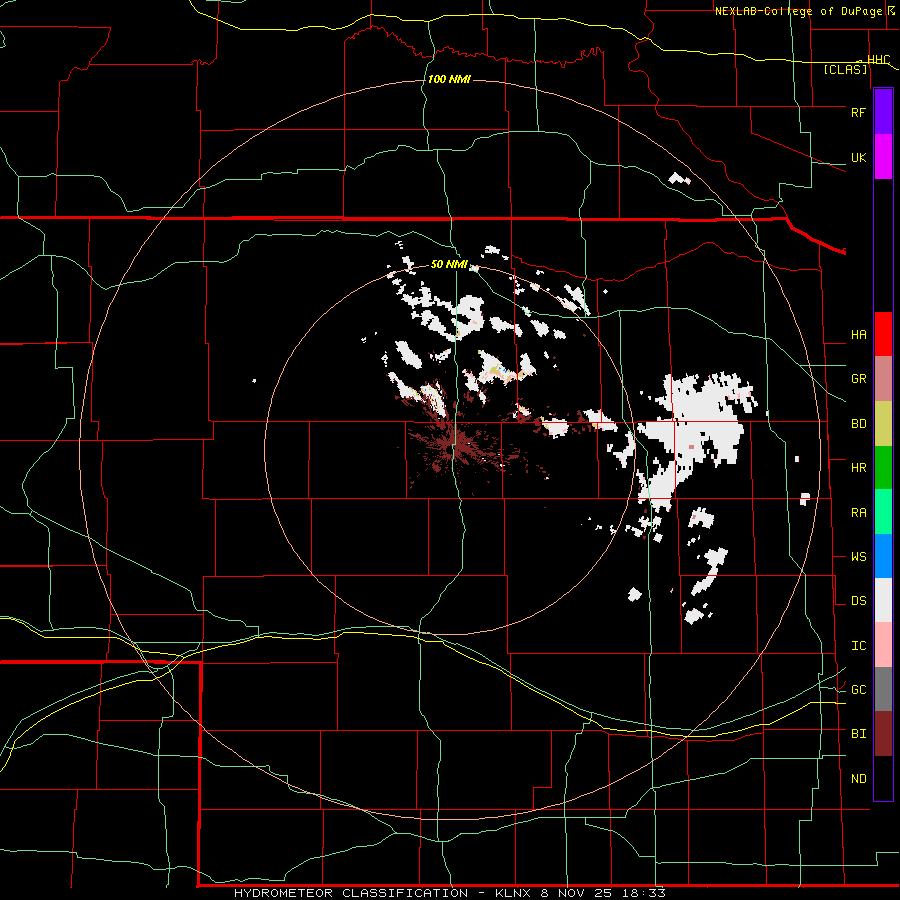Click the ND label beside the legend

tap(858, 779)
